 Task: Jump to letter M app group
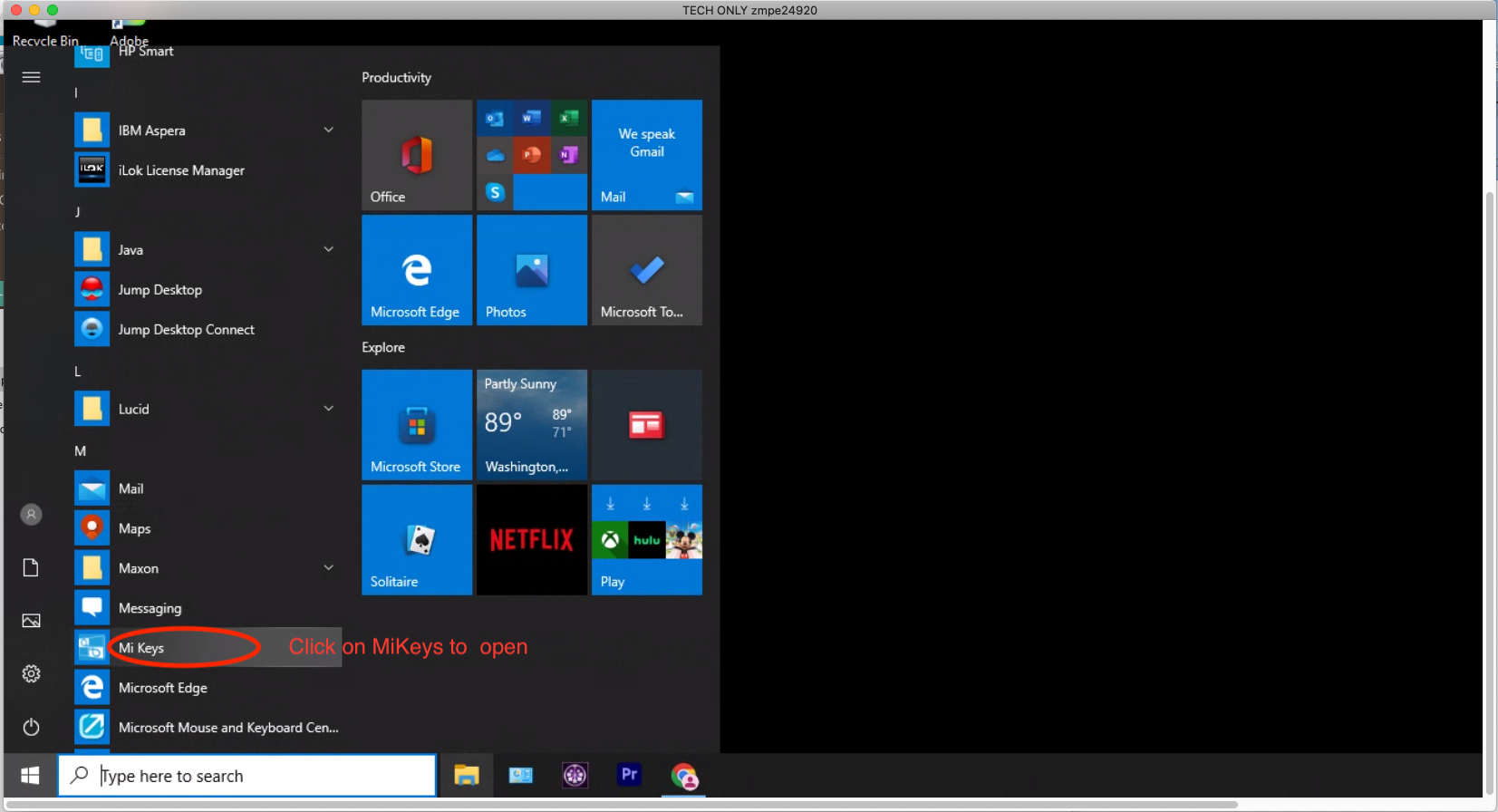[x=81, y=450]
